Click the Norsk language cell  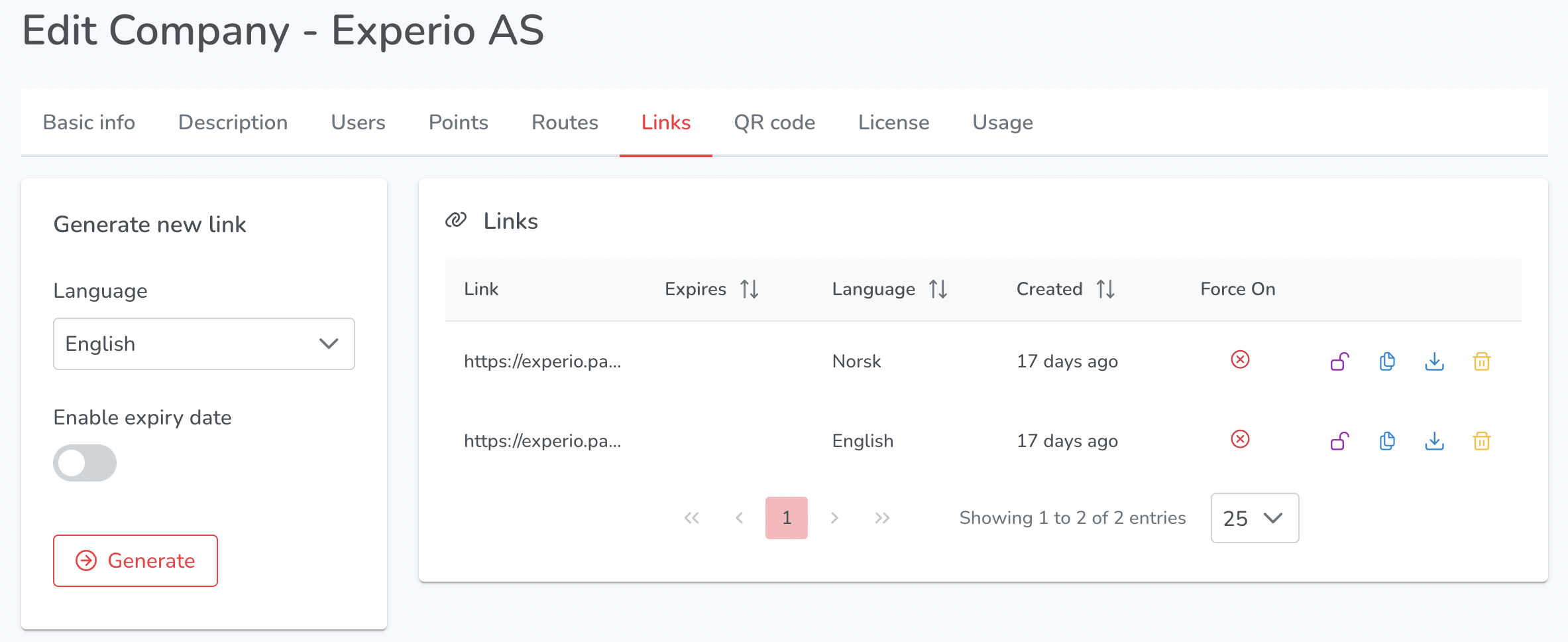tap(856, 361)
